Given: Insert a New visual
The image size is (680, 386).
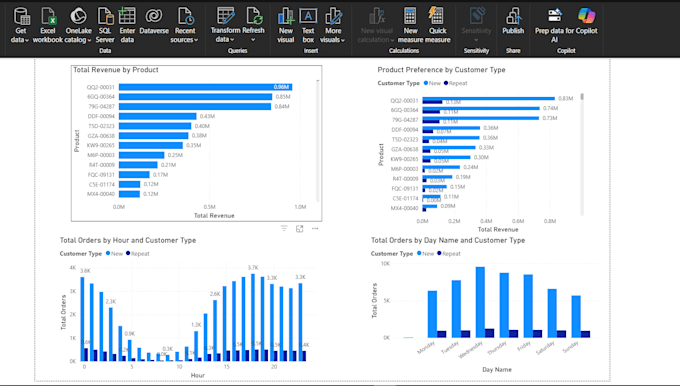Looking at the screenshot, I should tap(286, 25).
